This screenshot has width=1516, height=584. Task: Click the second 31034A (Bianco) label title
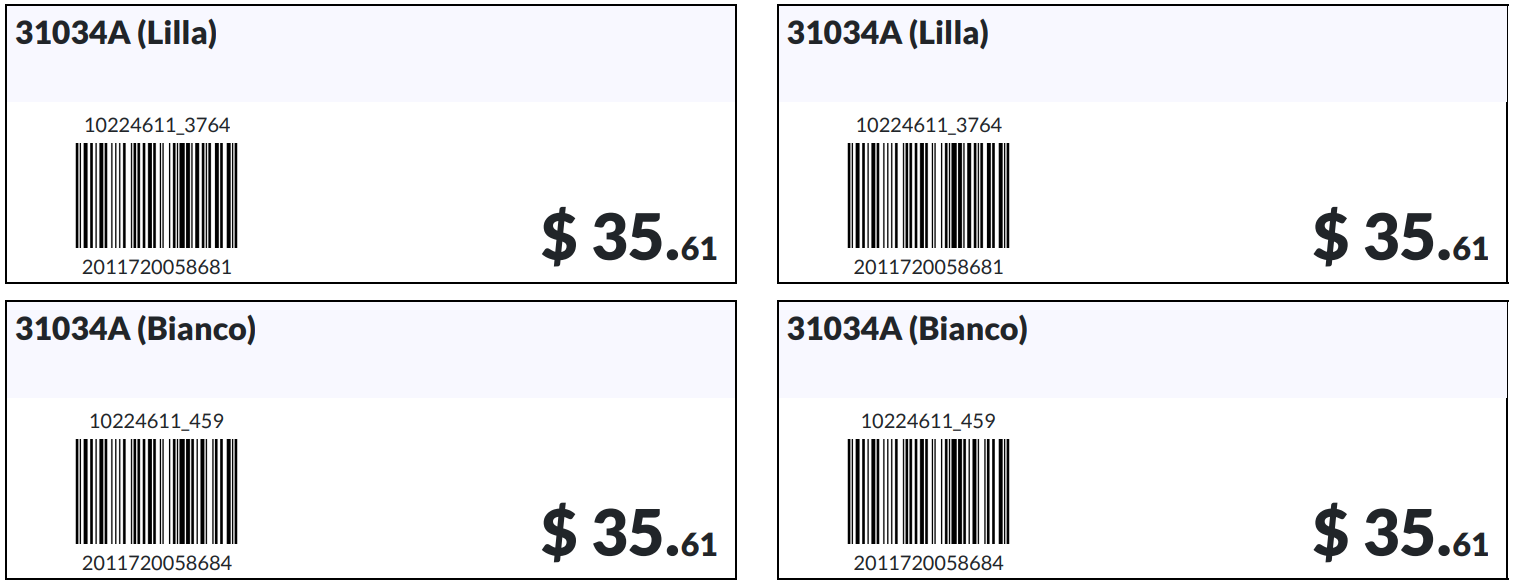coord(907,330)
